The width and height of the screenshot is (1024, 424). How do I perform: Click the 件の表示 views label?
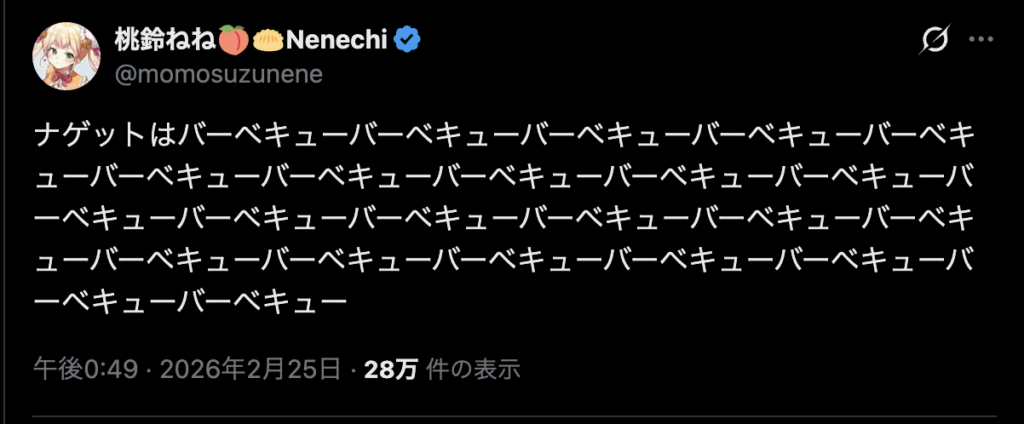[474, 370]
